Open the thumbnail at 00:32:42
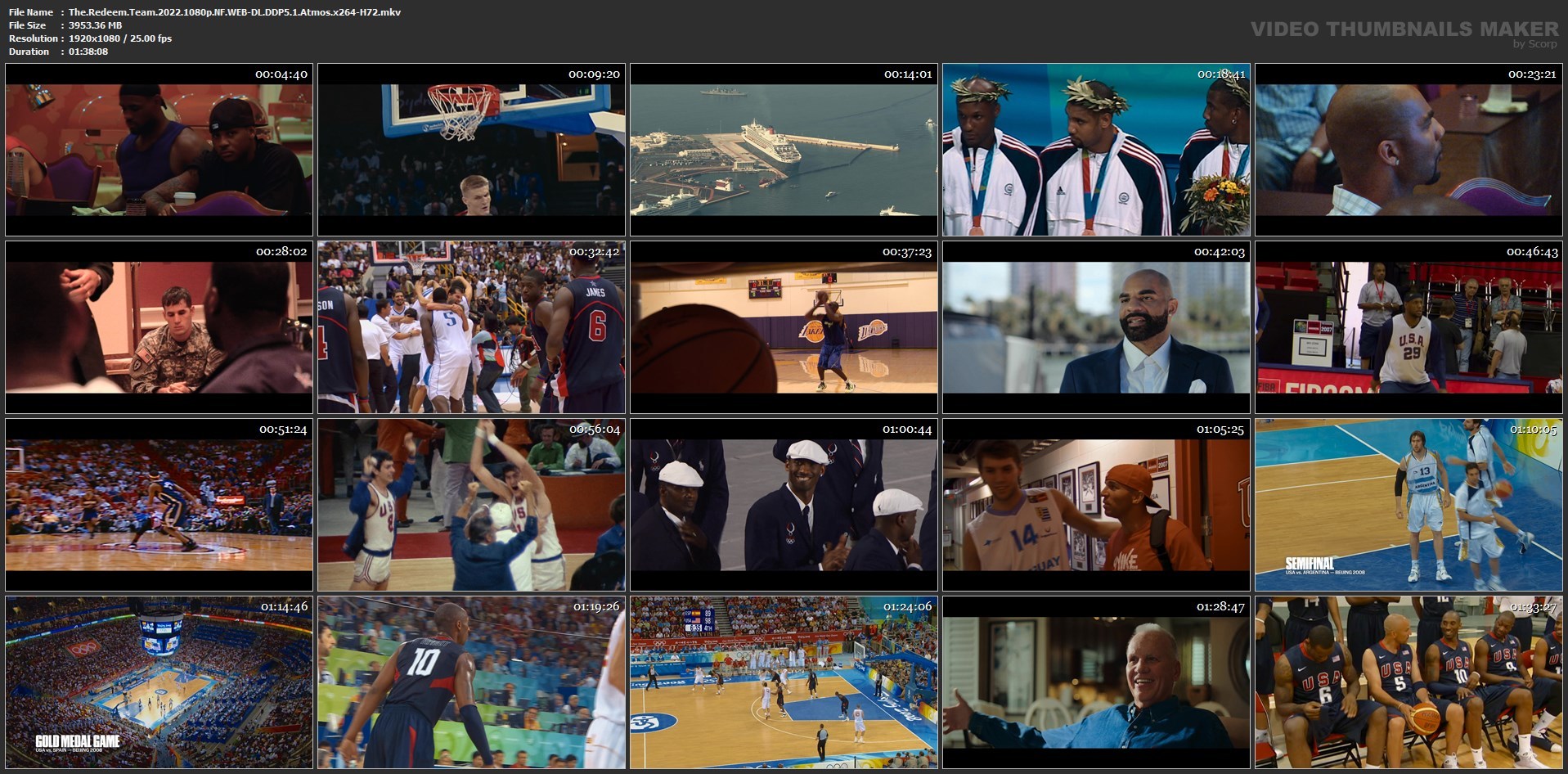 (471, 327)
